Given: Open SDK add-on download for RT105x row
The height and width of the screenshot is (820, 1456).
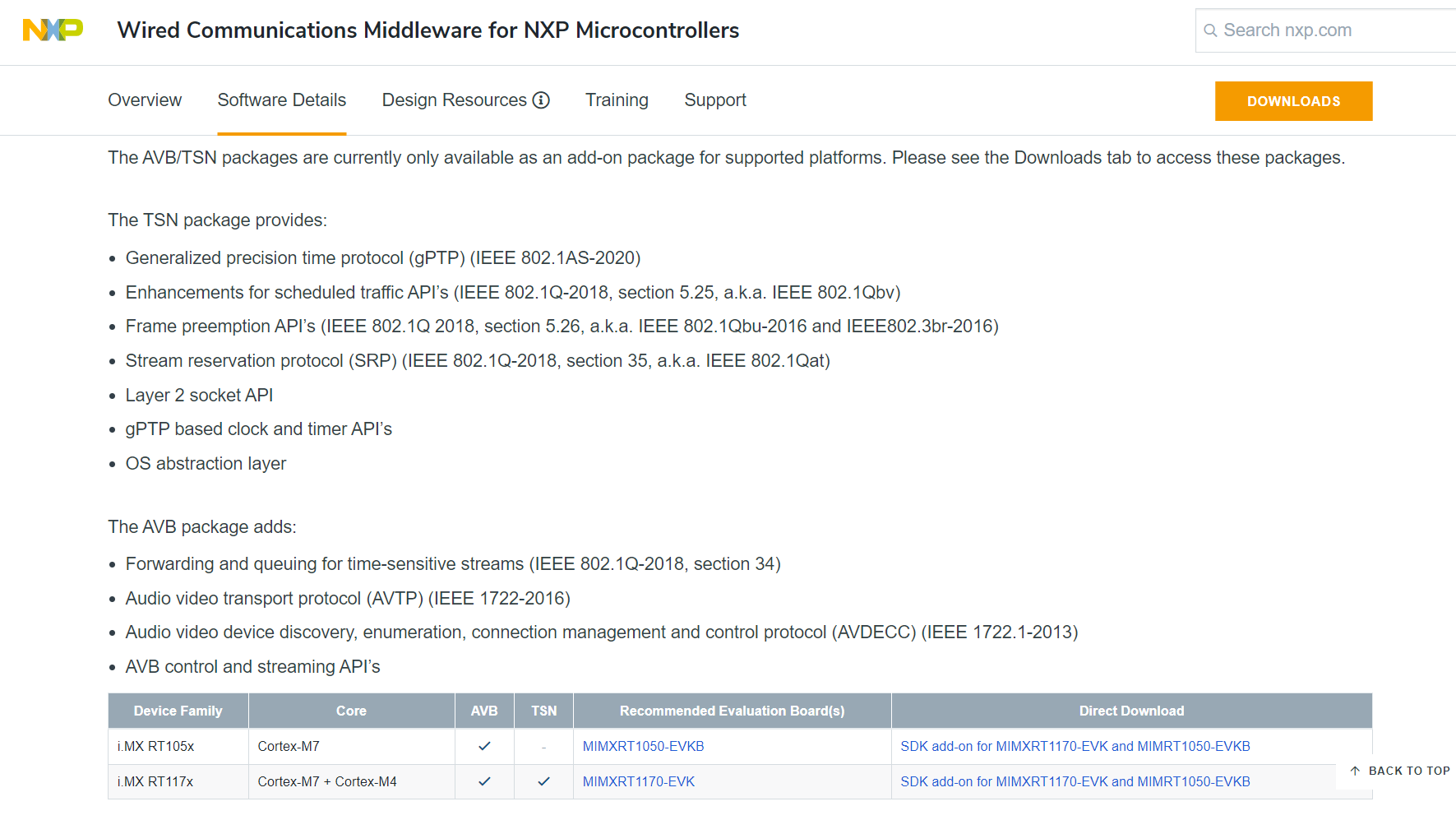Looking at the screenshot, I should click(1075, 746).
